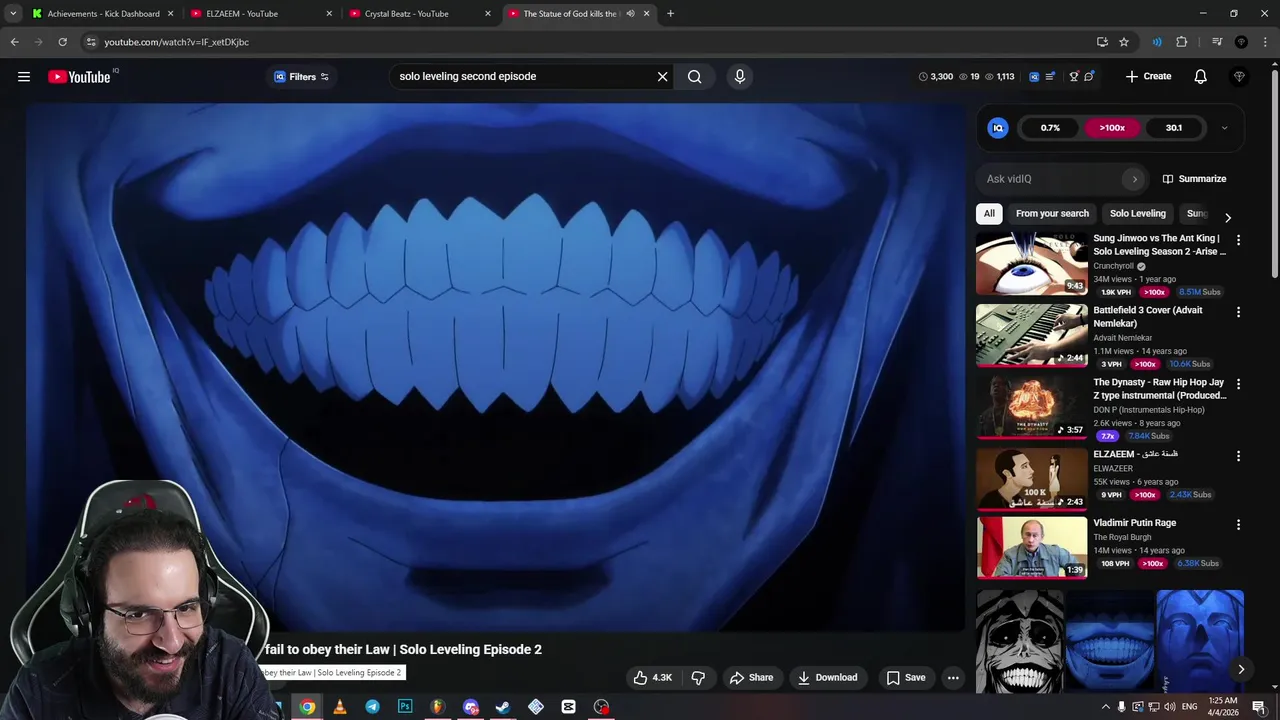The image size is (1280, 720).
Task: Click the vidIQ logo in header stats bar
Action: (1034, 77)
